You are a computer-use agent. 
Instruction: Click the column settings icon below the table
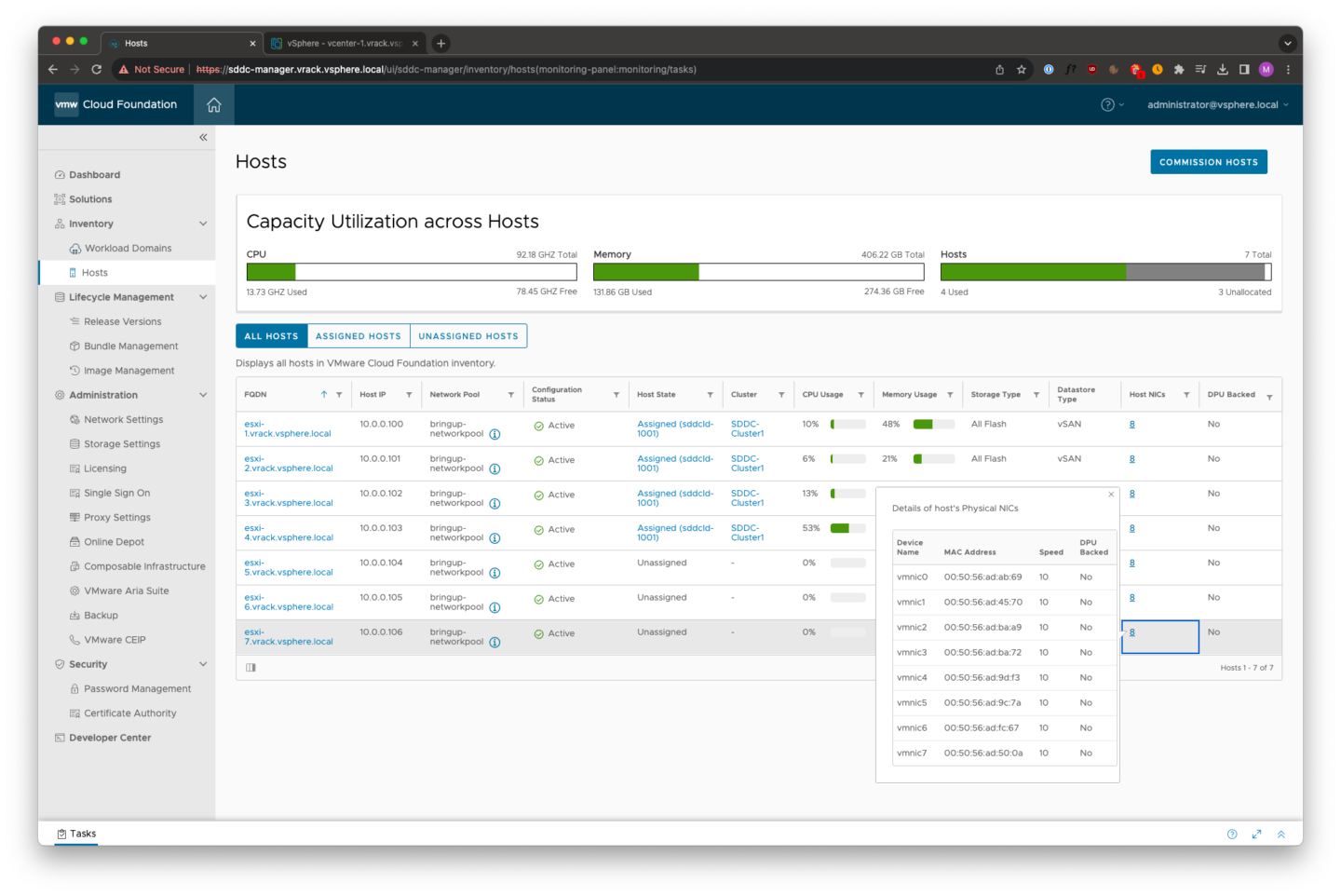click(251, 667)
